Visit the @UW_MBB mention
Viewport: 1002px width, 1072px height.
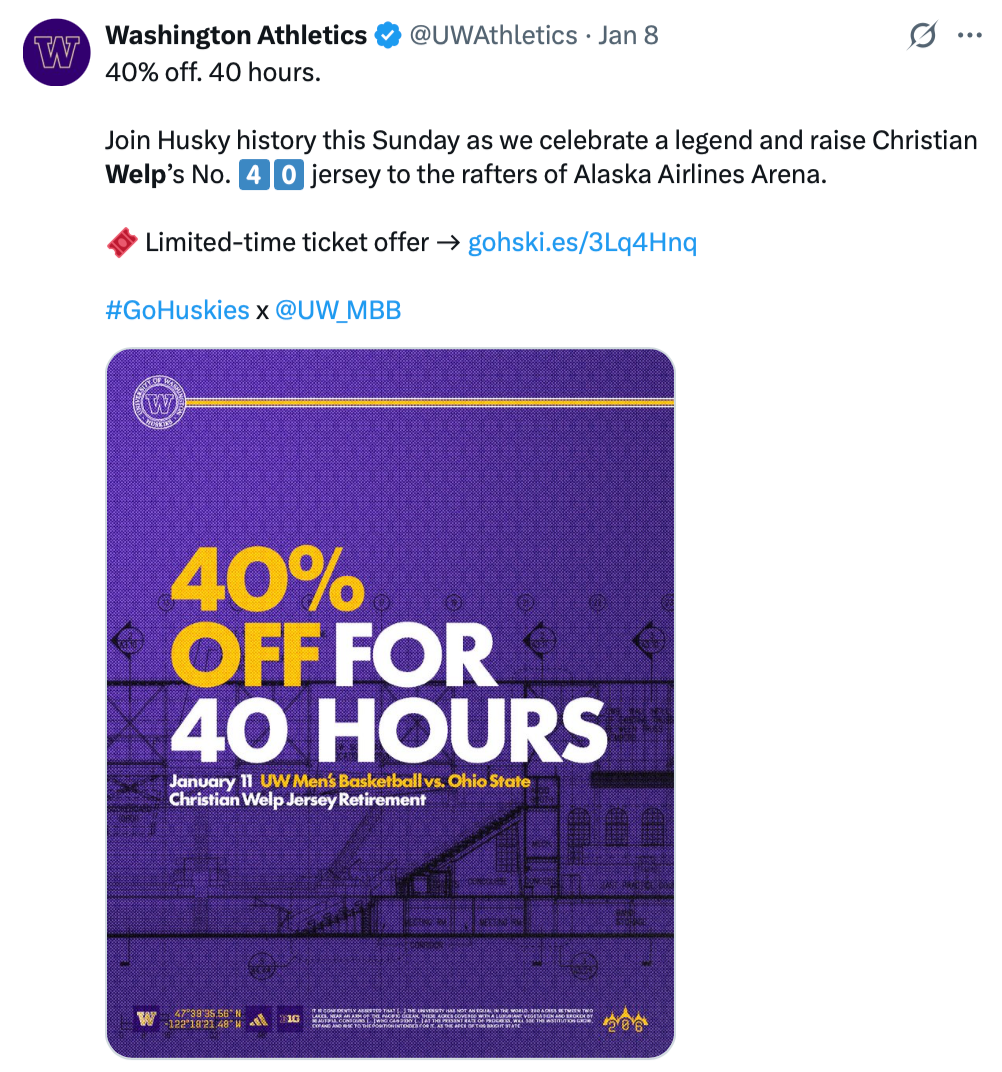[338, 310]
